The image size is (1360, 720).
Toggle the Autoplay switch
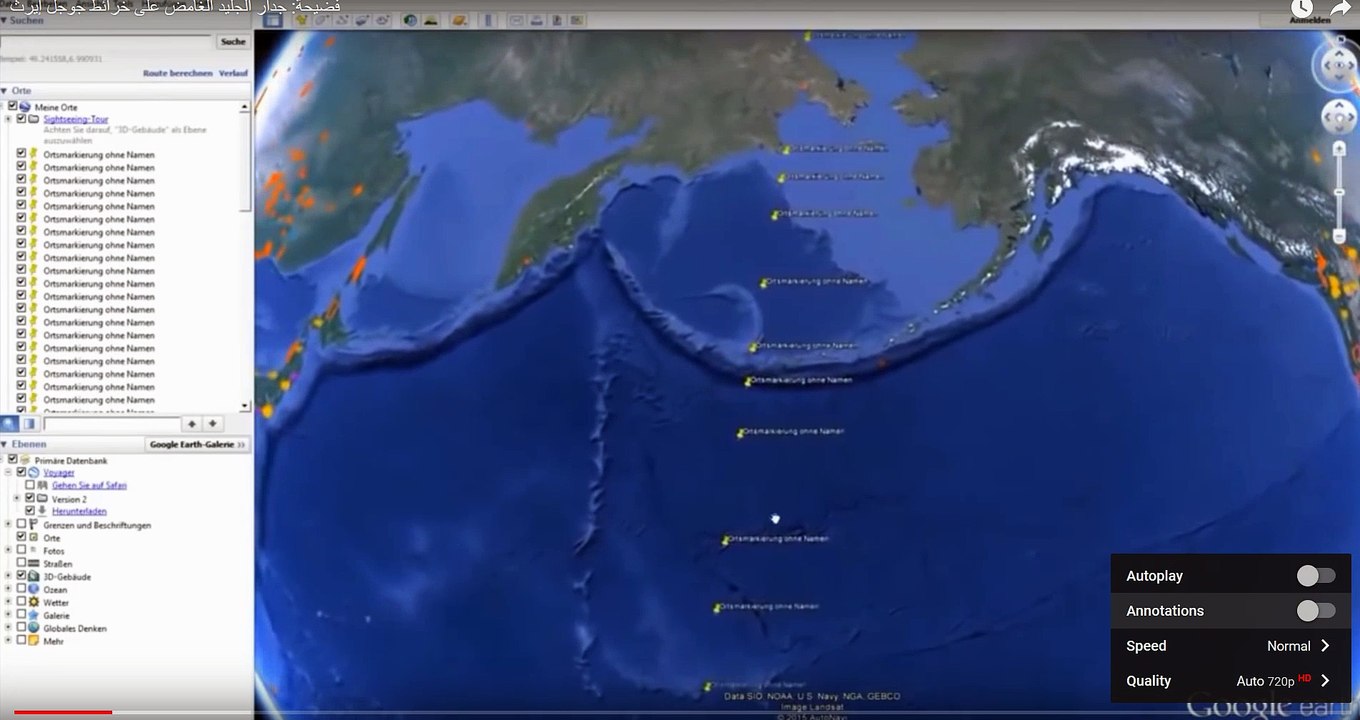[1316, 576]
